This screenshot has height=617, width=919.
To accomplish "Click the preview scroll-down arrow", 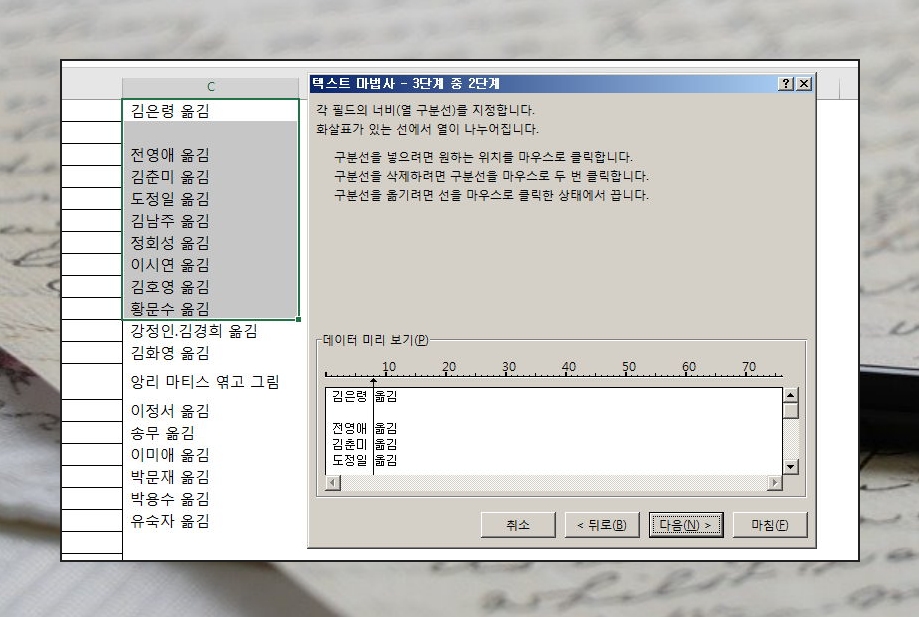I will click(790, 467).
